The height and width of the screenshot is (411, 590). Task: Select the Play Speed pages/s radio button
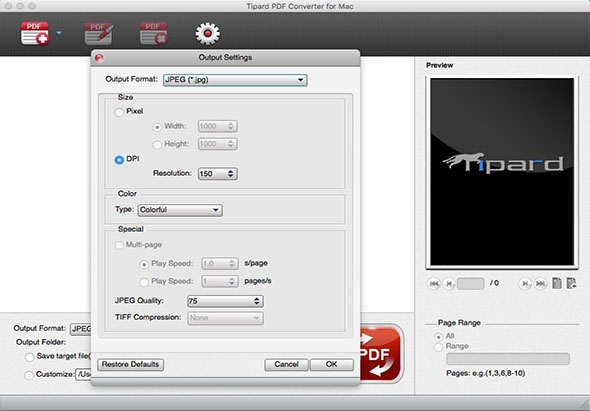pos(144,282)
